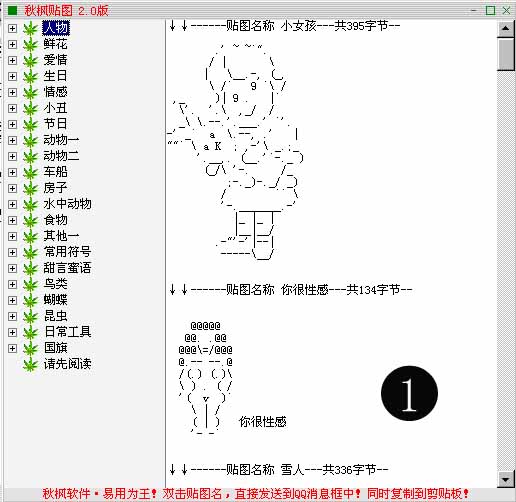Click the leaf icon beside 昆虫

pyautogui.click(x=30, y=316)
